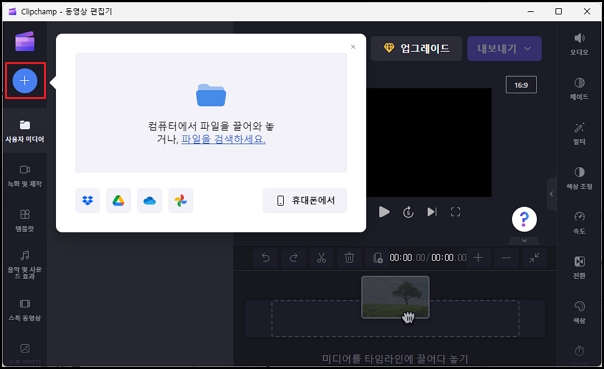Click the scissors split tool
604x369 pixels.
click(321, 258)
